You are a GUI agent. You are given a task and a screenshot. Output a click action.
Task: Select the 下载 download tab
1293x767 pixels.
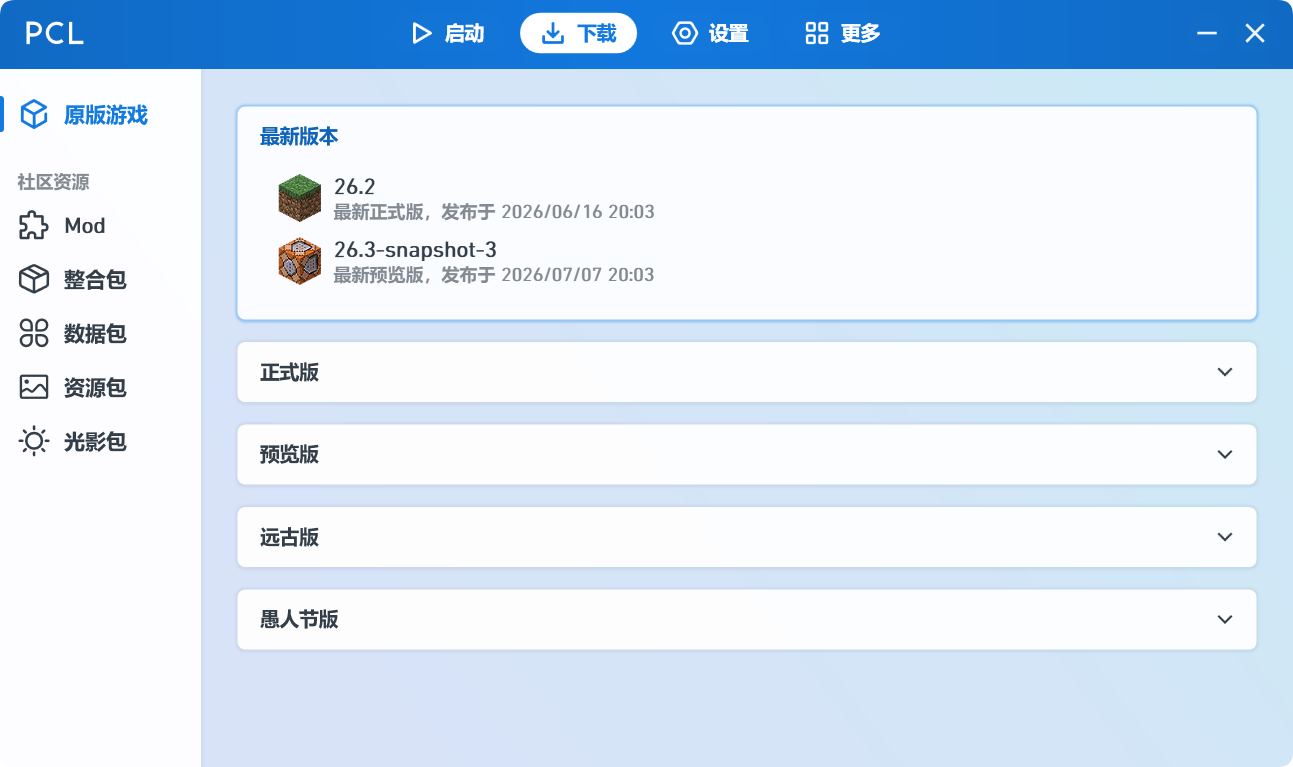point(578,33)
